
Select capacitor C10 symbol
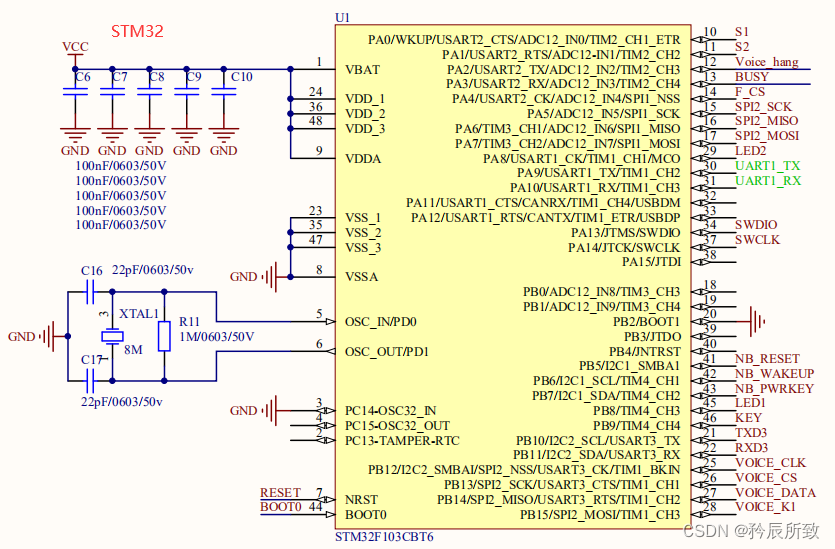pyautogui.click(x=224, y=92)
